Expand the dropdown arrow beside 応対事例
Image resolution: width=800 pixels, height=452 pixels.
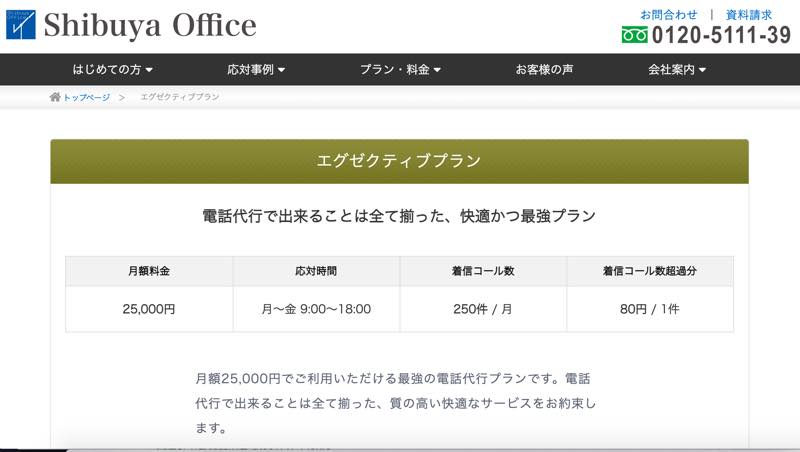(x=281, y=70)
